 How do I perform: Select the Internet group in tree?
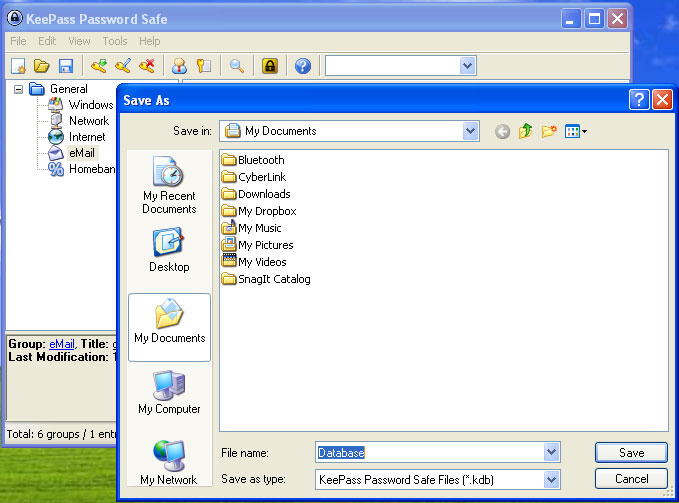coord(87,137)
